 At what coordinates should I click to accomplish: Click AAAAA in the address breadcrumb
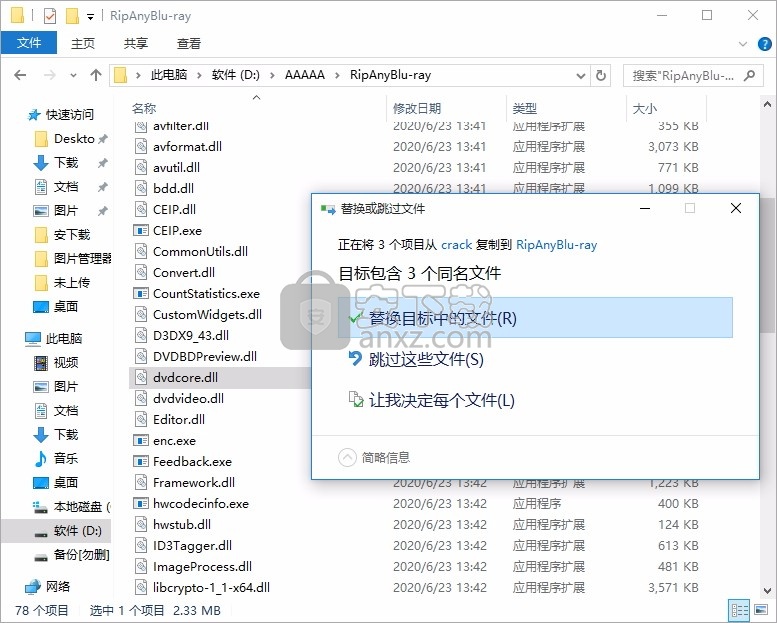[x=305, y=75]
